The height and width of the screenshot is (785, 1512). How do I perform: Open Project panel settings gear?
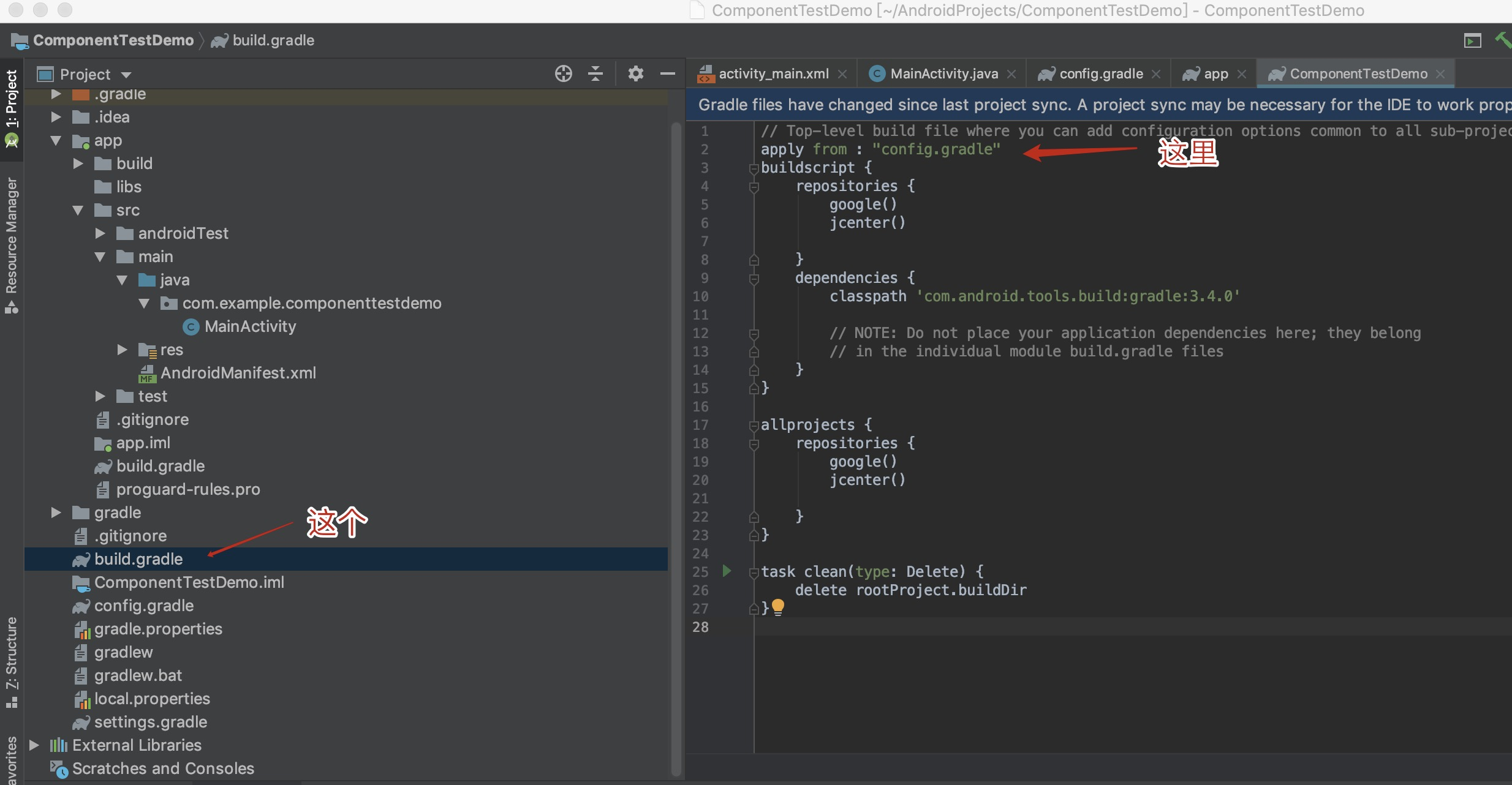coord(635,74)
